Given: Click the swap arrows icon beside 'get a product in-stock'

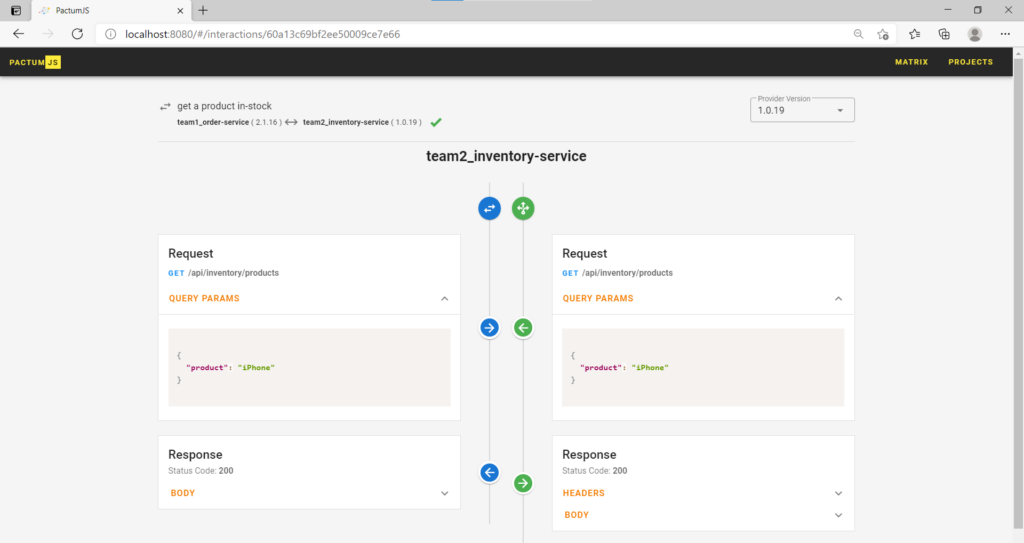Looking at the screenshot, I should [165, 107].
